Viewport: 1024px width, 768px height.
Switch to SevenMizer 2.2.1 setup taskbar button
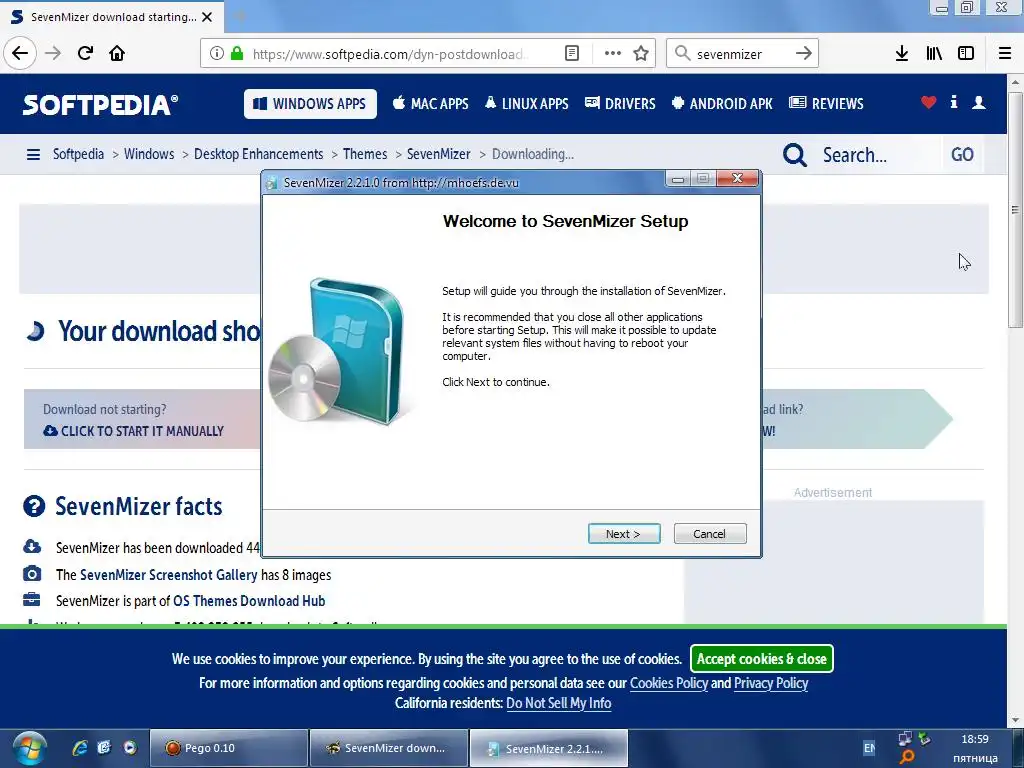coord(549,748)
